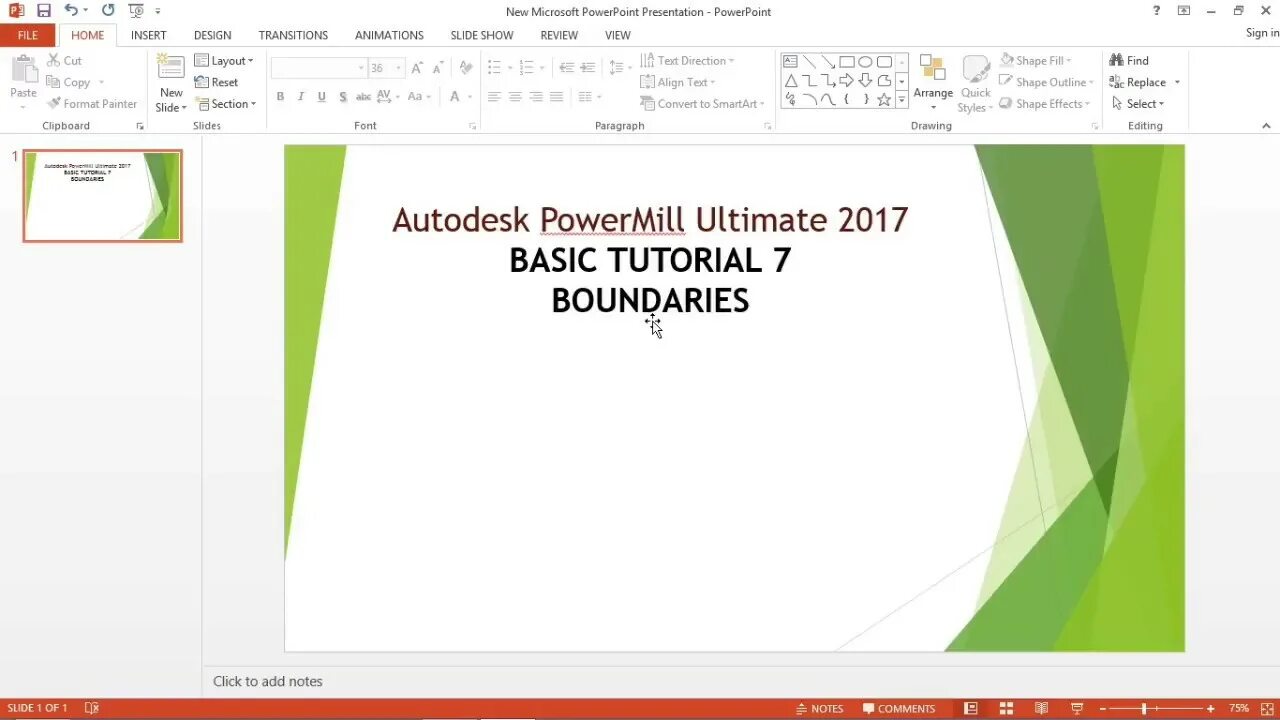The width and height of the screenshot is (1280, 720).
Task: Select the Rounded Rectangle shape
Action: (885, 61)
